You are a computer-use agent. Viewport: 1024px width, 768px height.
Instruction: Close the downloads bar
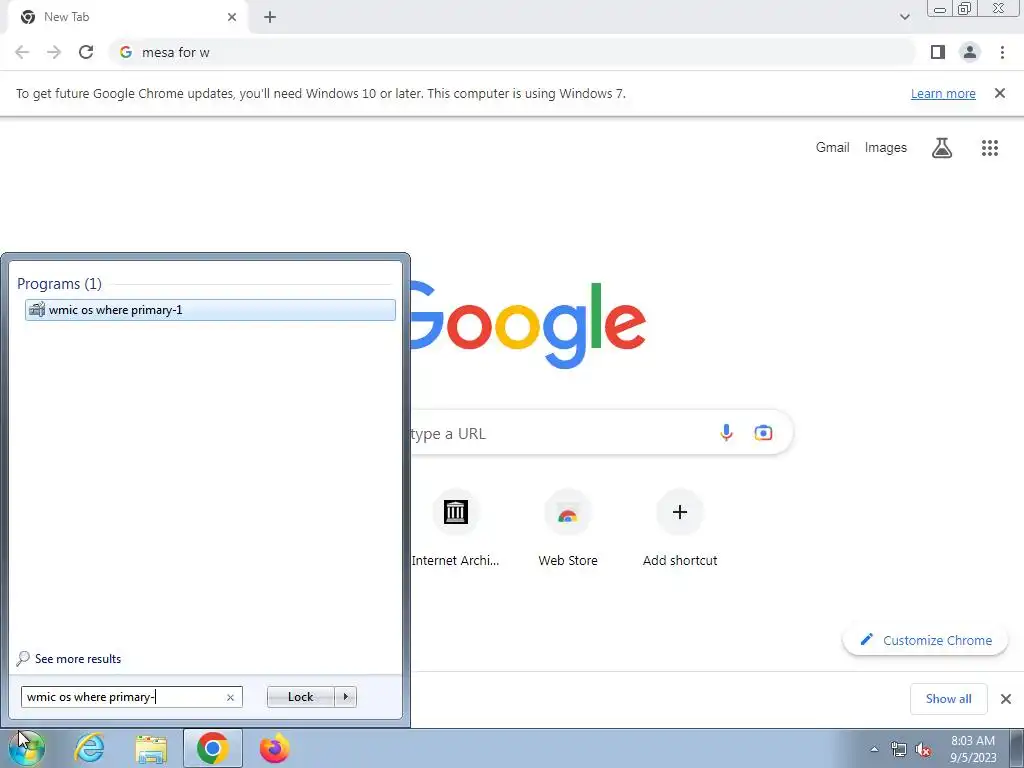coord(1006,699)
